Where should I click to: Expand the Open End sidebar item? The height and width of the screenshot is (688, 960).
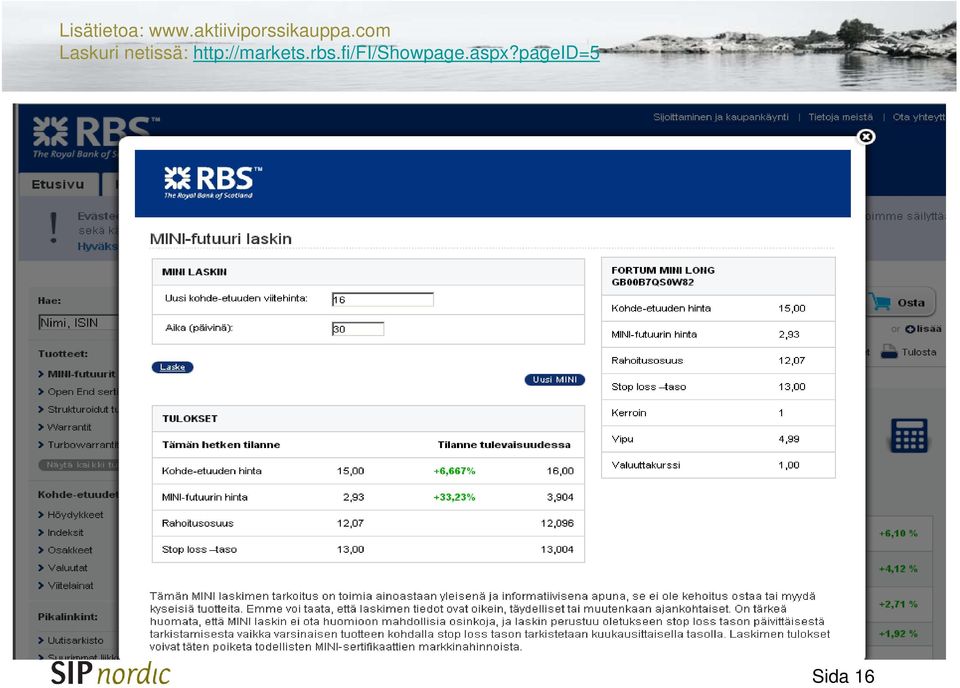tap(78, 392)
